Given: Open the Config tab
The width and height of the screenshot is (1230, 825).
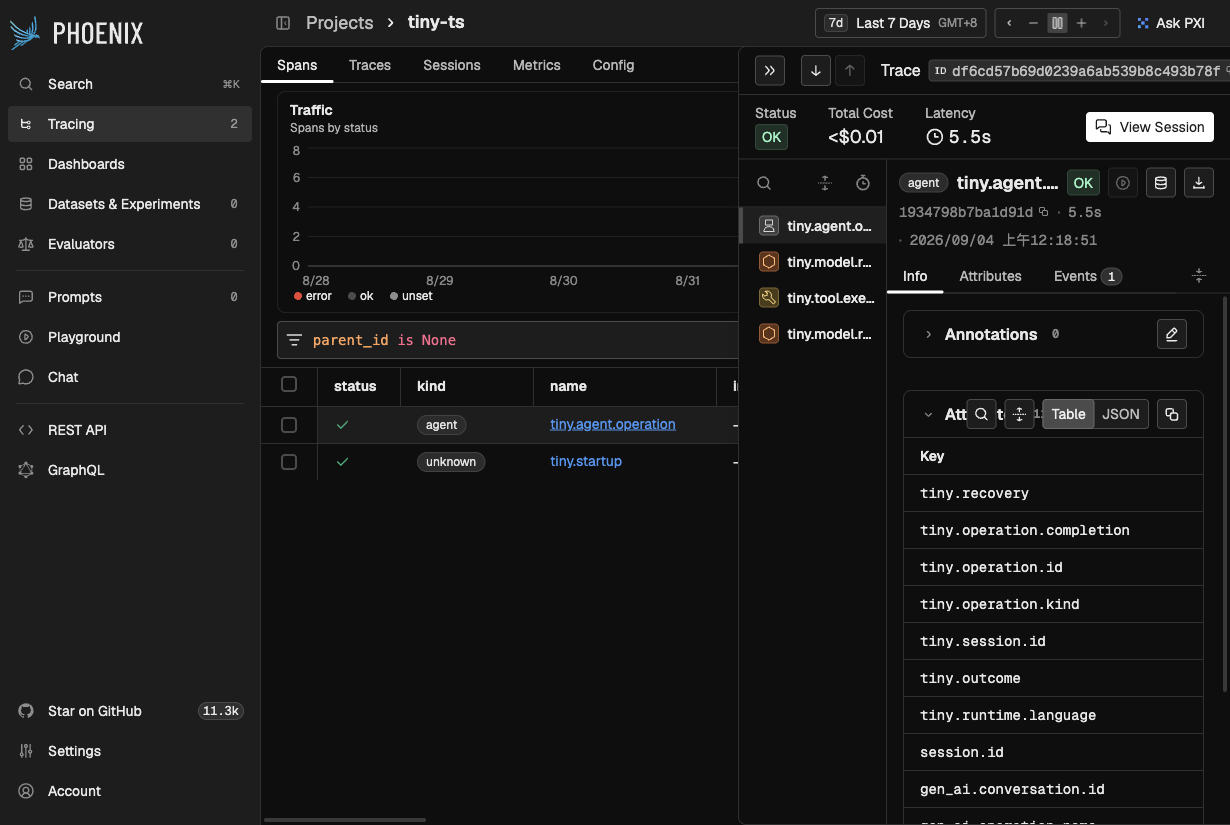Looking at the screenshot, I should [x=613, y=65].
